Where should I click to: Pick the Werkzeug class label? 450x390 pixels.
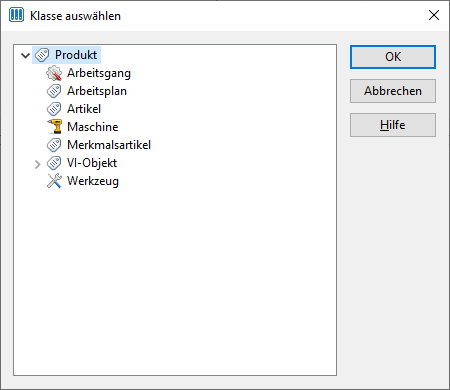pyautogui.click(x=93, y=181)
